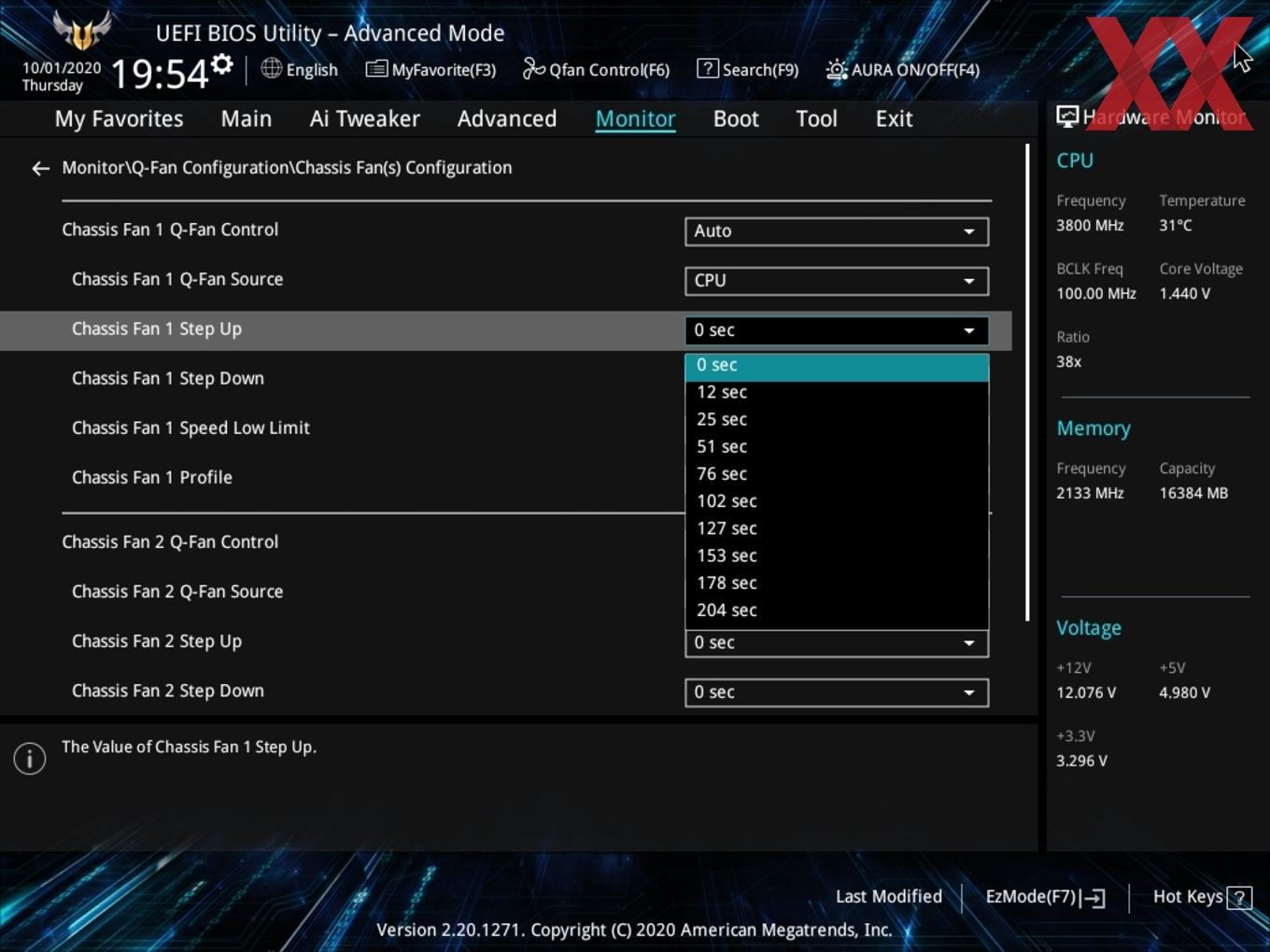
Task: Go to the Exit tab
Action: (x=894, y=119)
